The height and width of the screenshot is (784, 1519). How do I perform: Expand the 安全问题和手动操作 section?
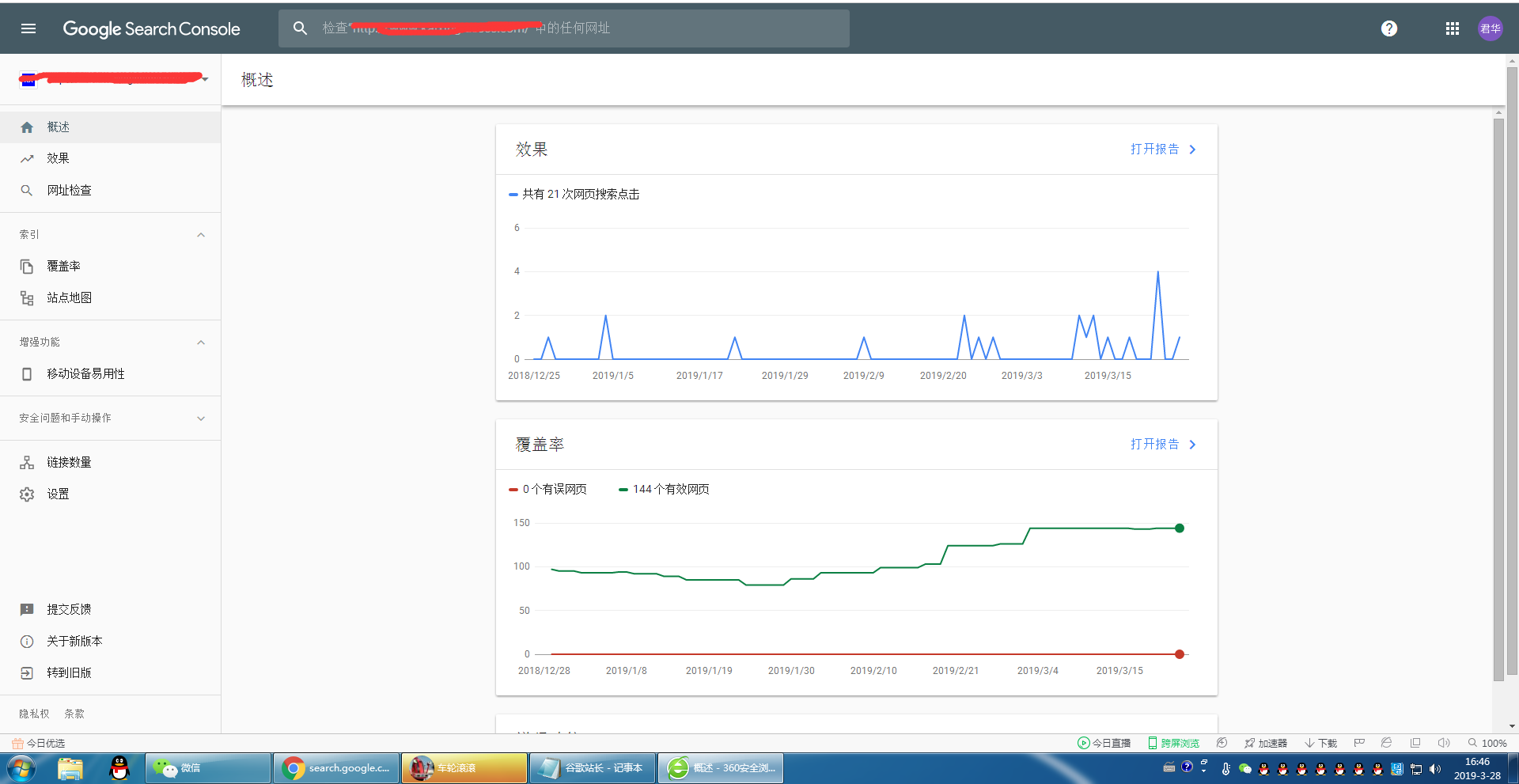(201, 419)
